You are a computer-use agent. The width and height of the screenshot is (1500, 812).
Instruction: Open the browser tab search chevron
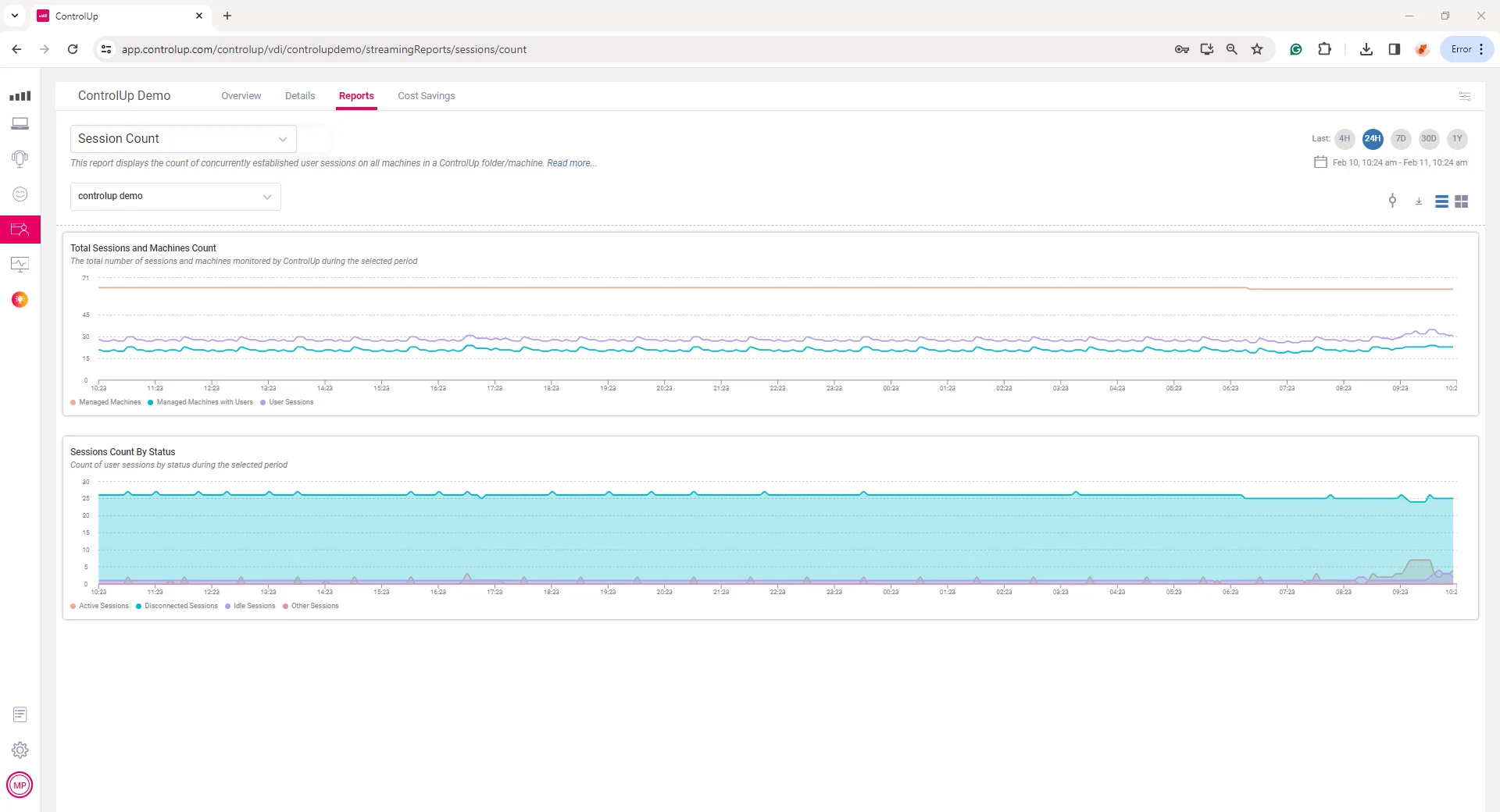pyautogui.click(x=15, y=16)
